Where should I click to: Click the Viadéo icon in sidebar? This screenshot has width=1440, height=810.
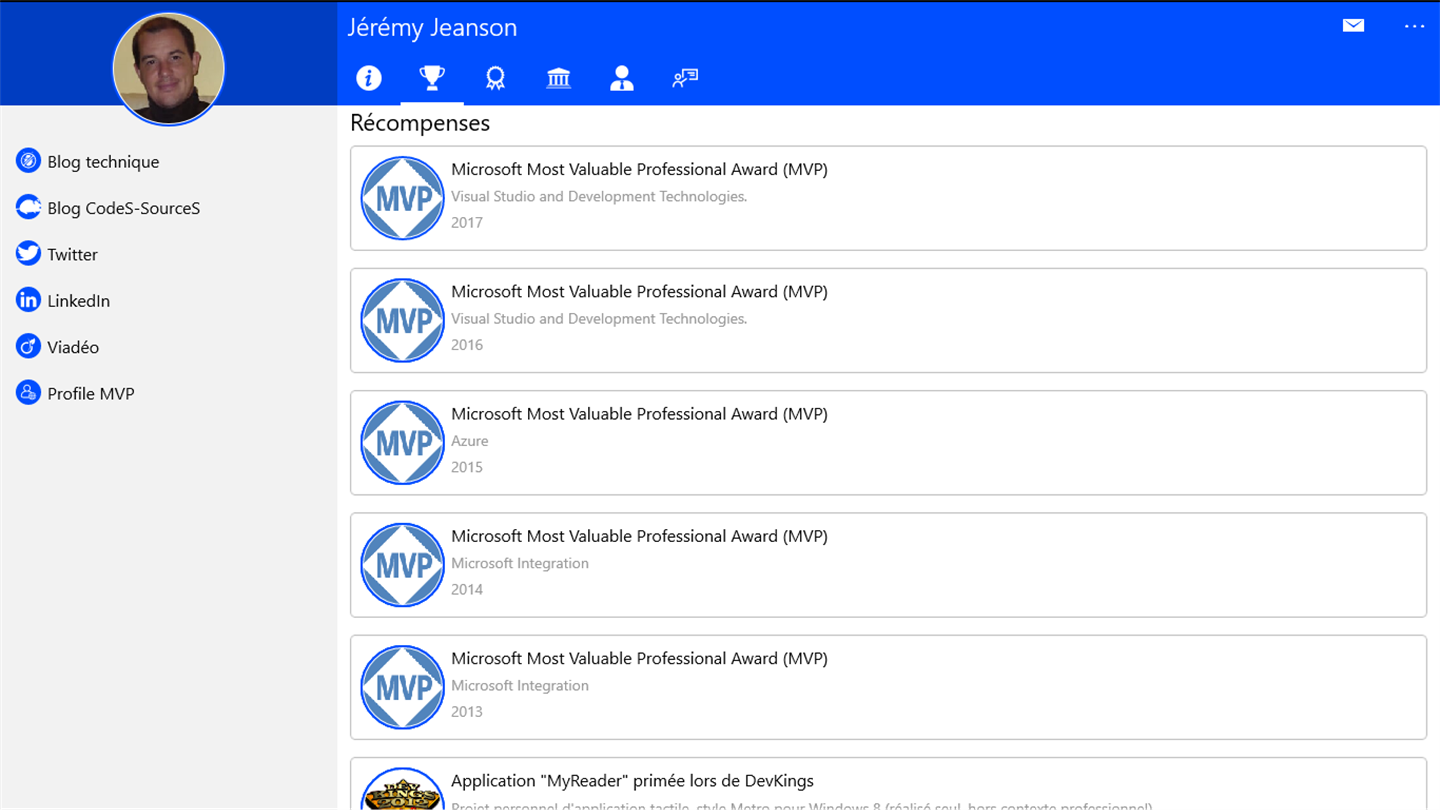(28, 347)
